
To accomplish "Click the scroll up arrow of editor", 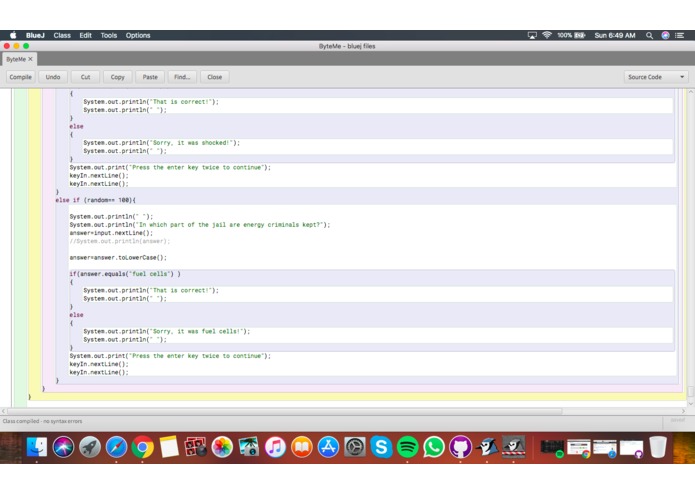I will (x=691, y=92).
